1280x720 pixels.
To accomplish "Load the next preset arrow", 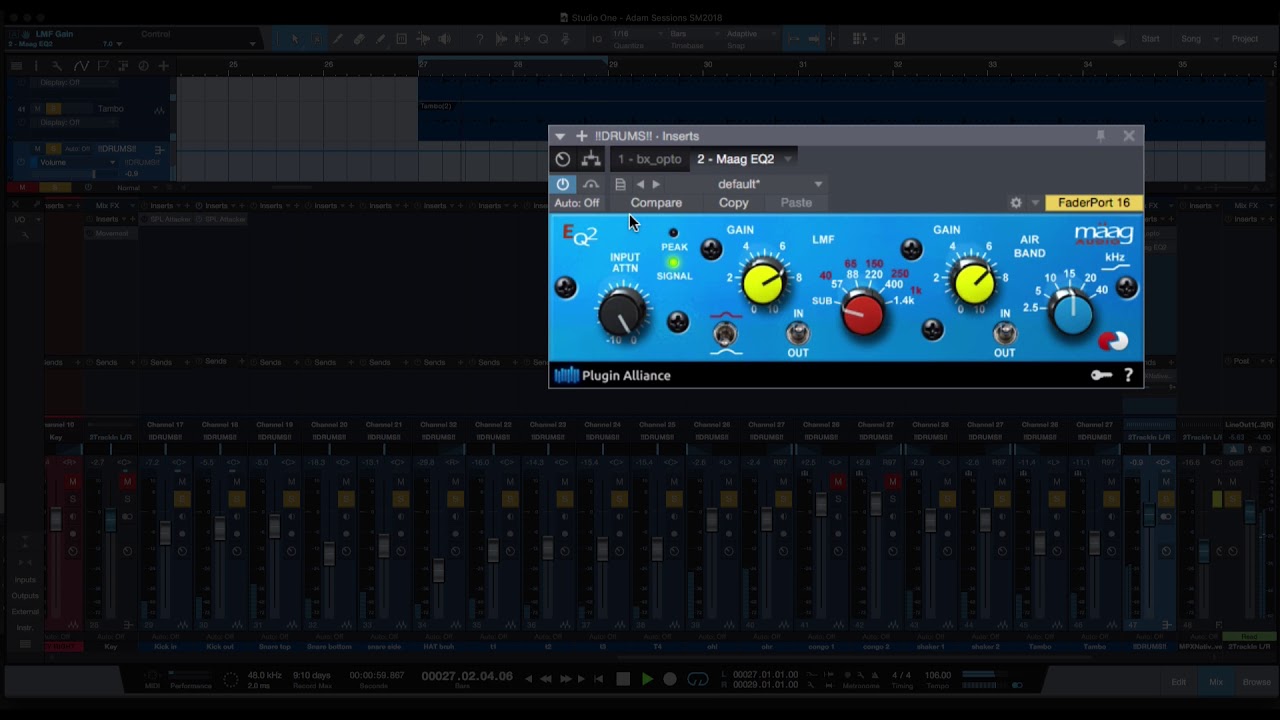I will coord(656,184).
